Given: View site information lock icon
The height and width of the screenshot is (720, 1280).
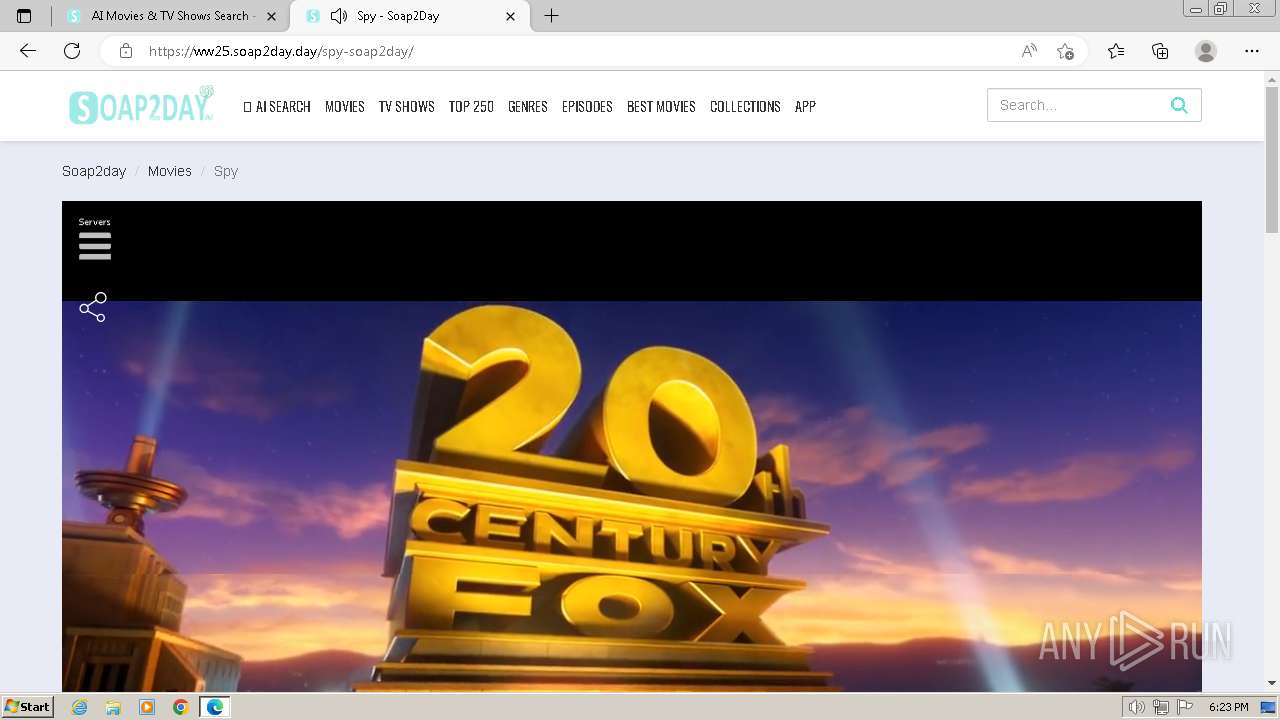Looking at the screenshot, I should pos(126,51).
